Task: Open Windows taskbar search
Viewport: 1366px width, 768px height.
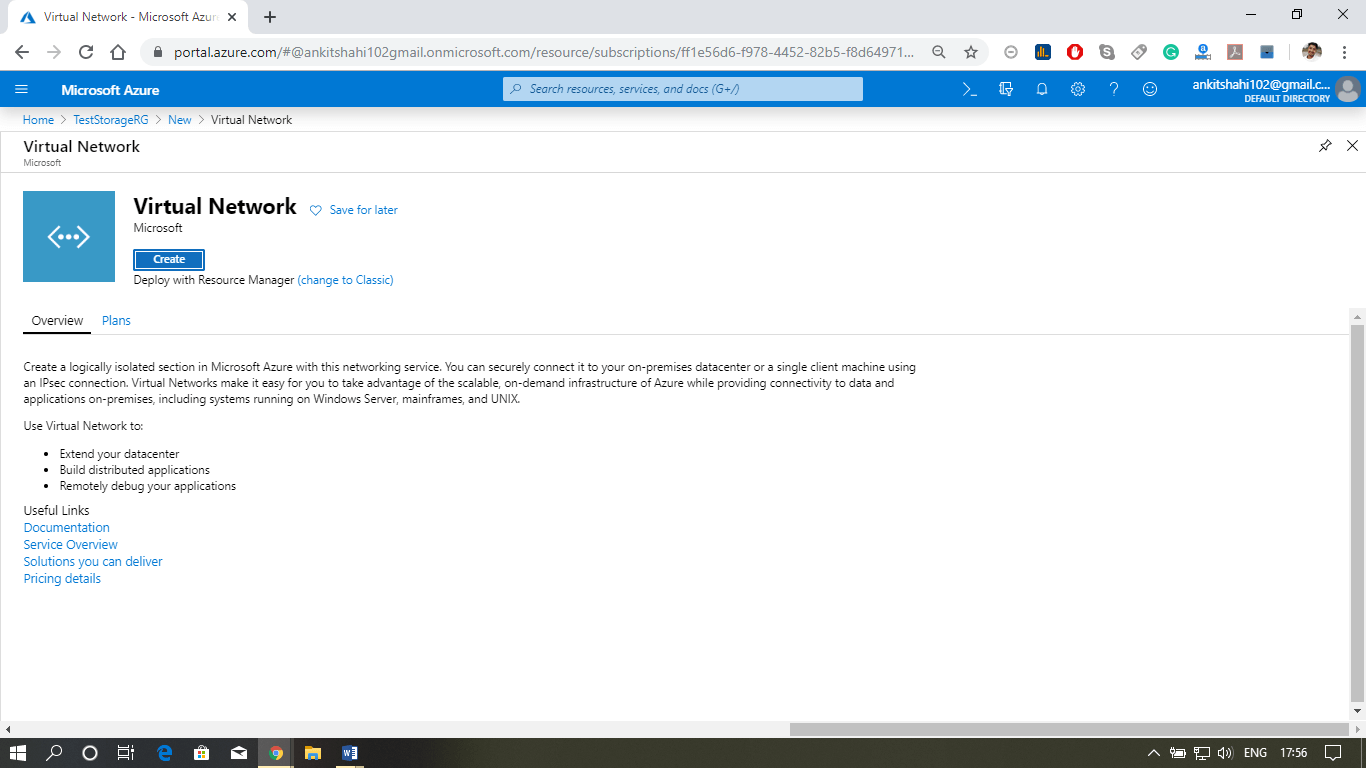Action: (x=54, y=753)
